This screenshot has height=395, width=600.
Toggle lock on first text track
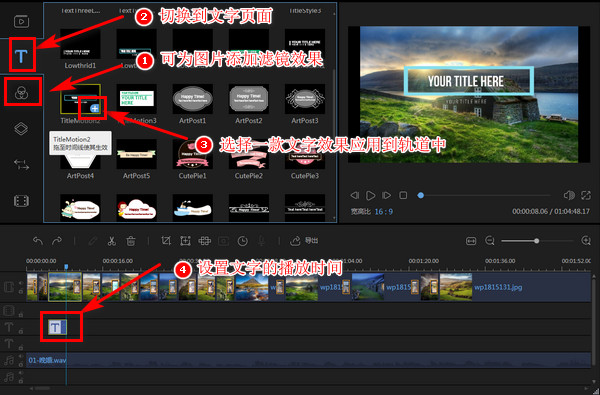click(x=21, y=331)
